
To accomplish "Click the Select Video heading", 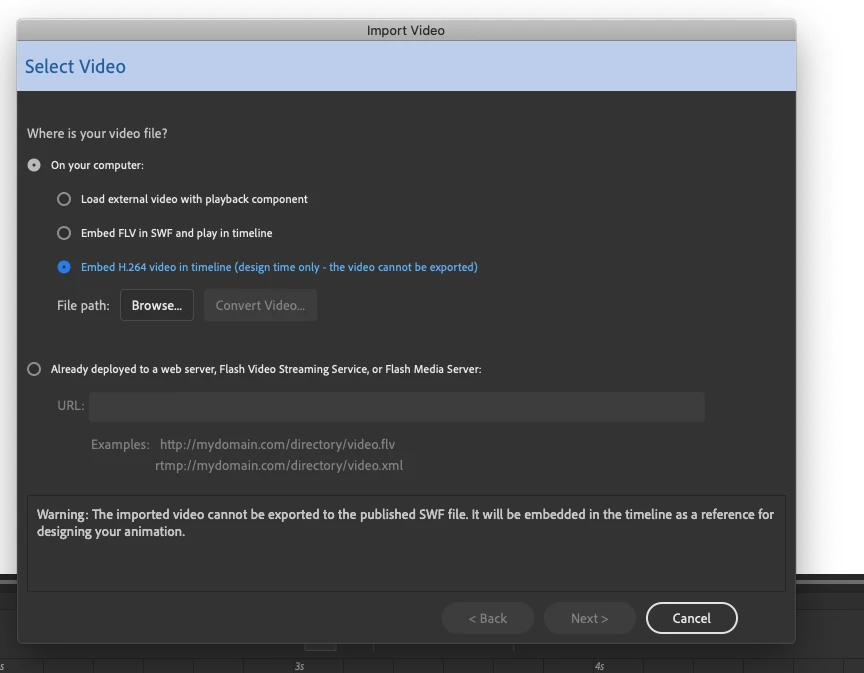I will [x=75, y=67].
